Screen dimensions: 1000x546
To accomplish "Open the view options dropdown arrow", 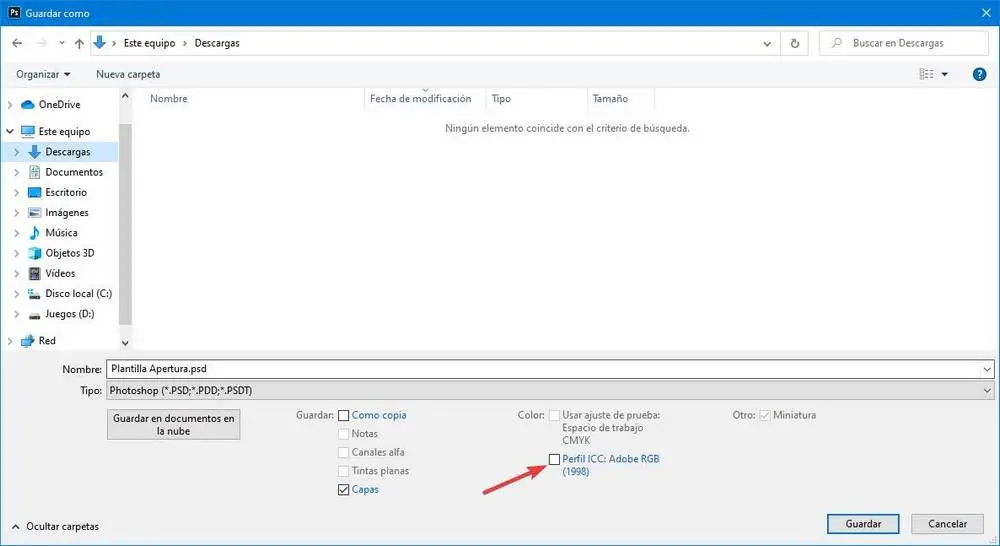I will [945, 75].
